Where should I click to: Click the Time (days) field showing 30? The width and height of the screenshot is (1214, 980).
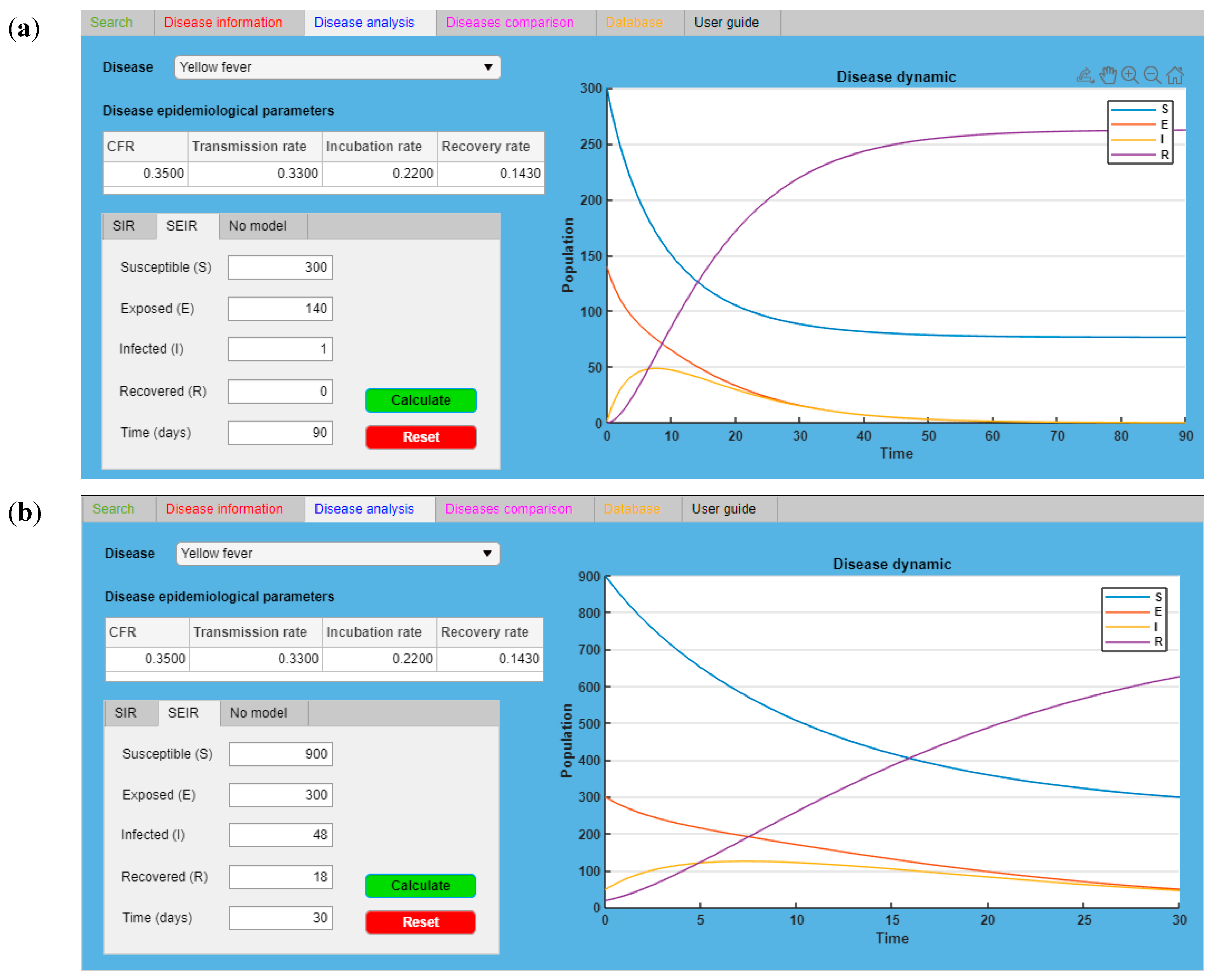pyautogui.click(x=281, y=917)
